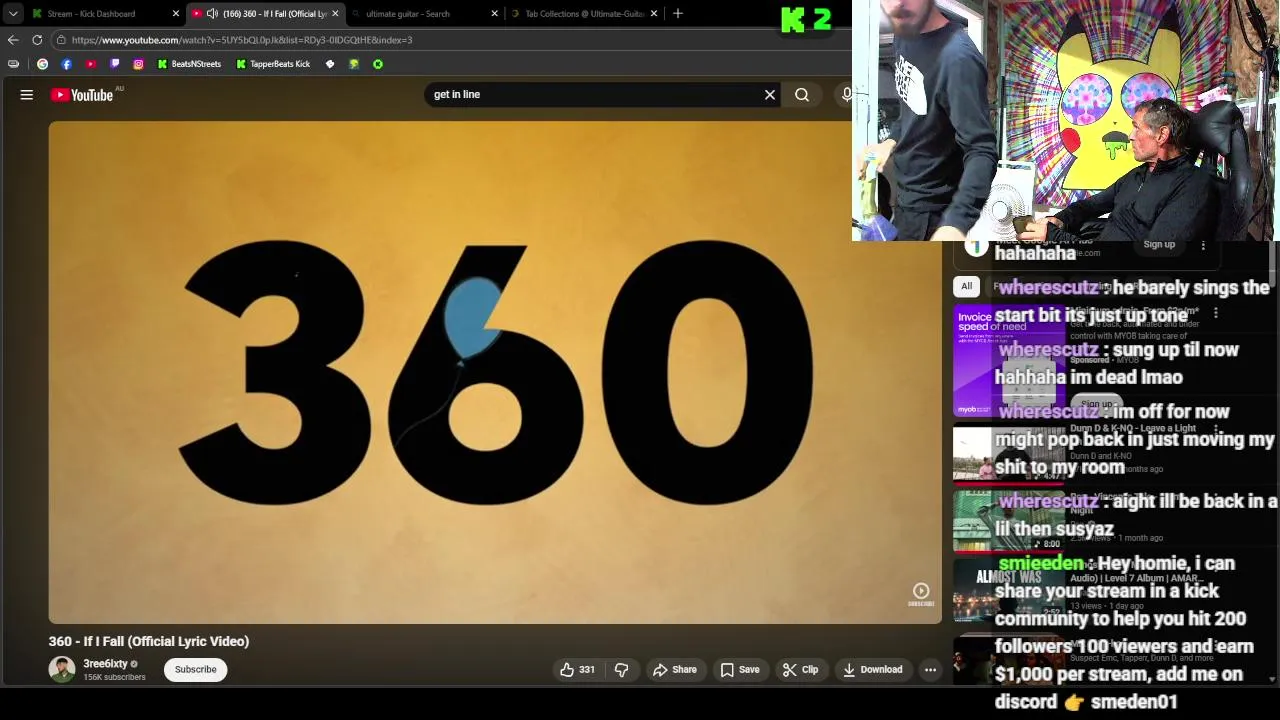Image resolution: width=1280 pixels, height=720 pixels.
Task: Click the subscribe watermark on the video
Action: pos(921,595)
